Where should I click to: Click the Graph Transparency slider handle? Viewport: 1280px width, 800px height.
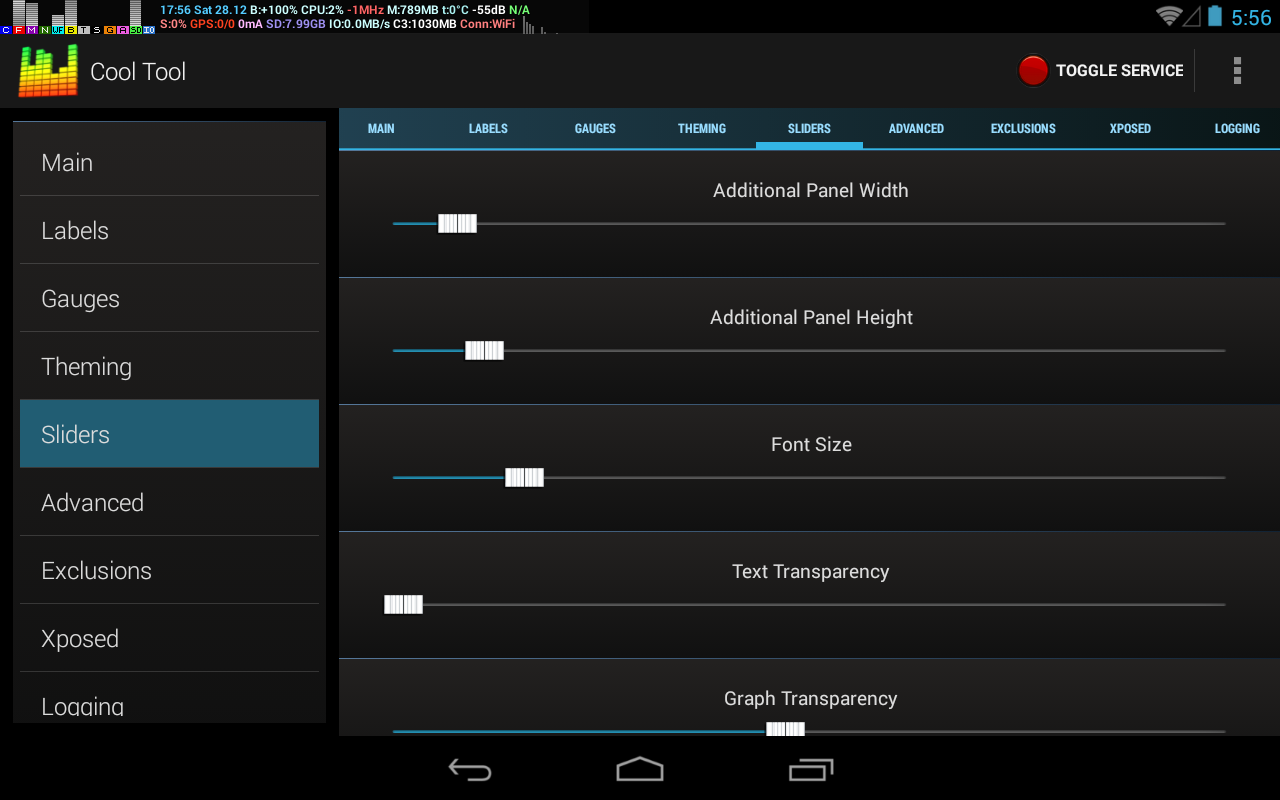pos(785,729)
